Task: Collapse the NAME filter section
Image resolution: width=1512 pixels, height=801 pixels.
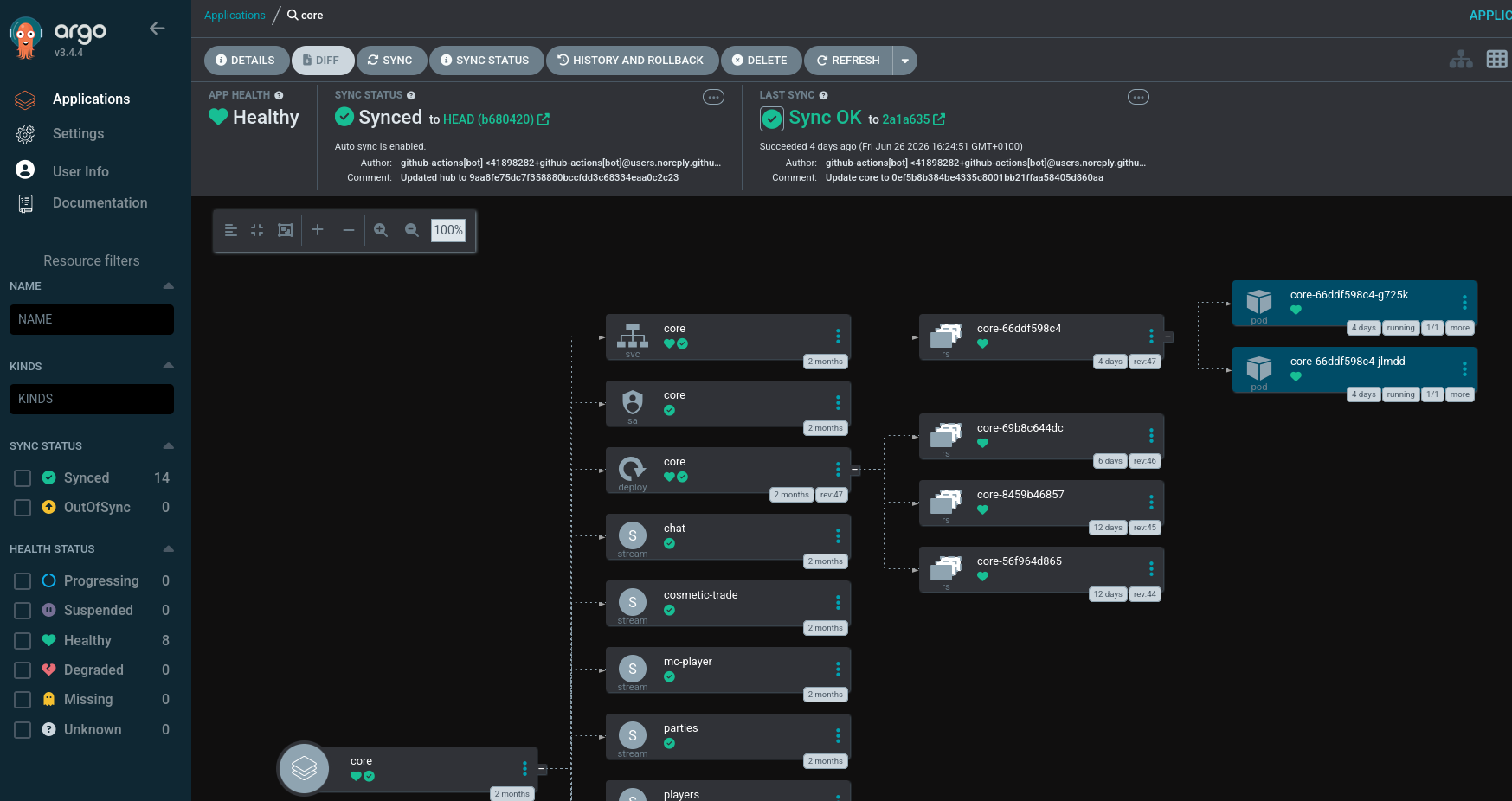Action: point(168,286)
